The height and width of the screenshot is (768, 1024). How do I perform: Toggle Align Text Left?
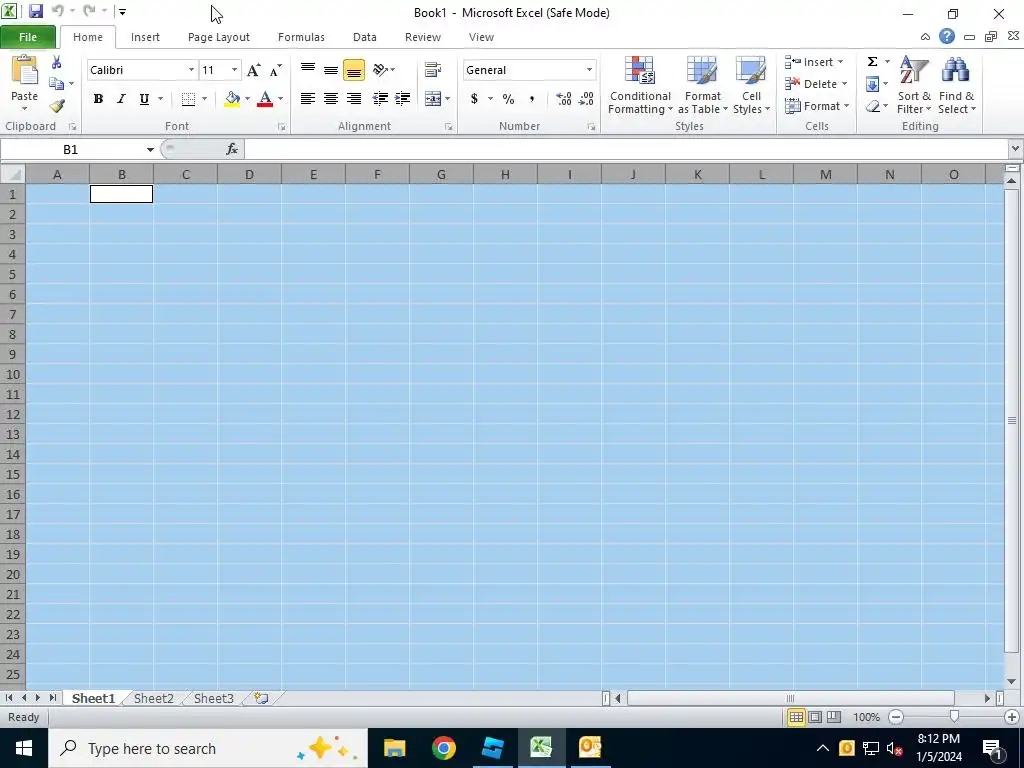pos(308,99)
